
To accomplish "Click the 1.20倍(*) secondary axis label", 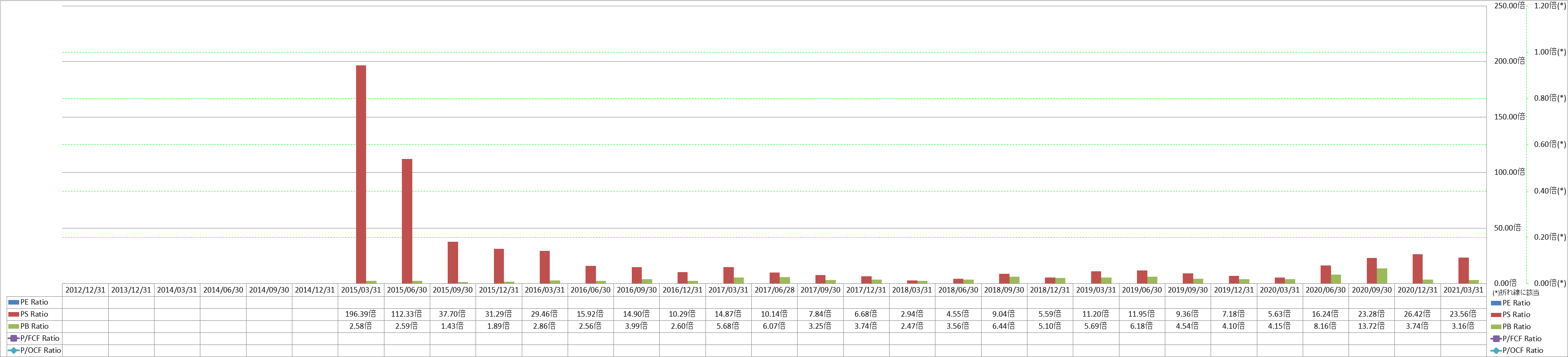I will pos(1550,6).
